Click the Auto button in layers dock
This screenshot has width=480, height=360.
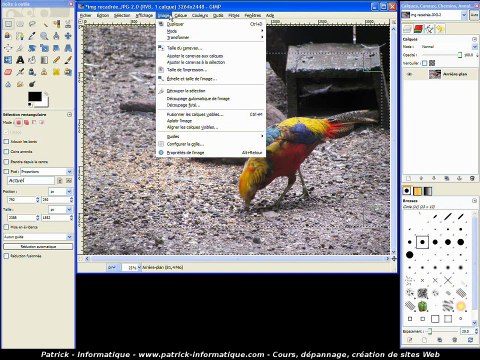click(474, 15)
